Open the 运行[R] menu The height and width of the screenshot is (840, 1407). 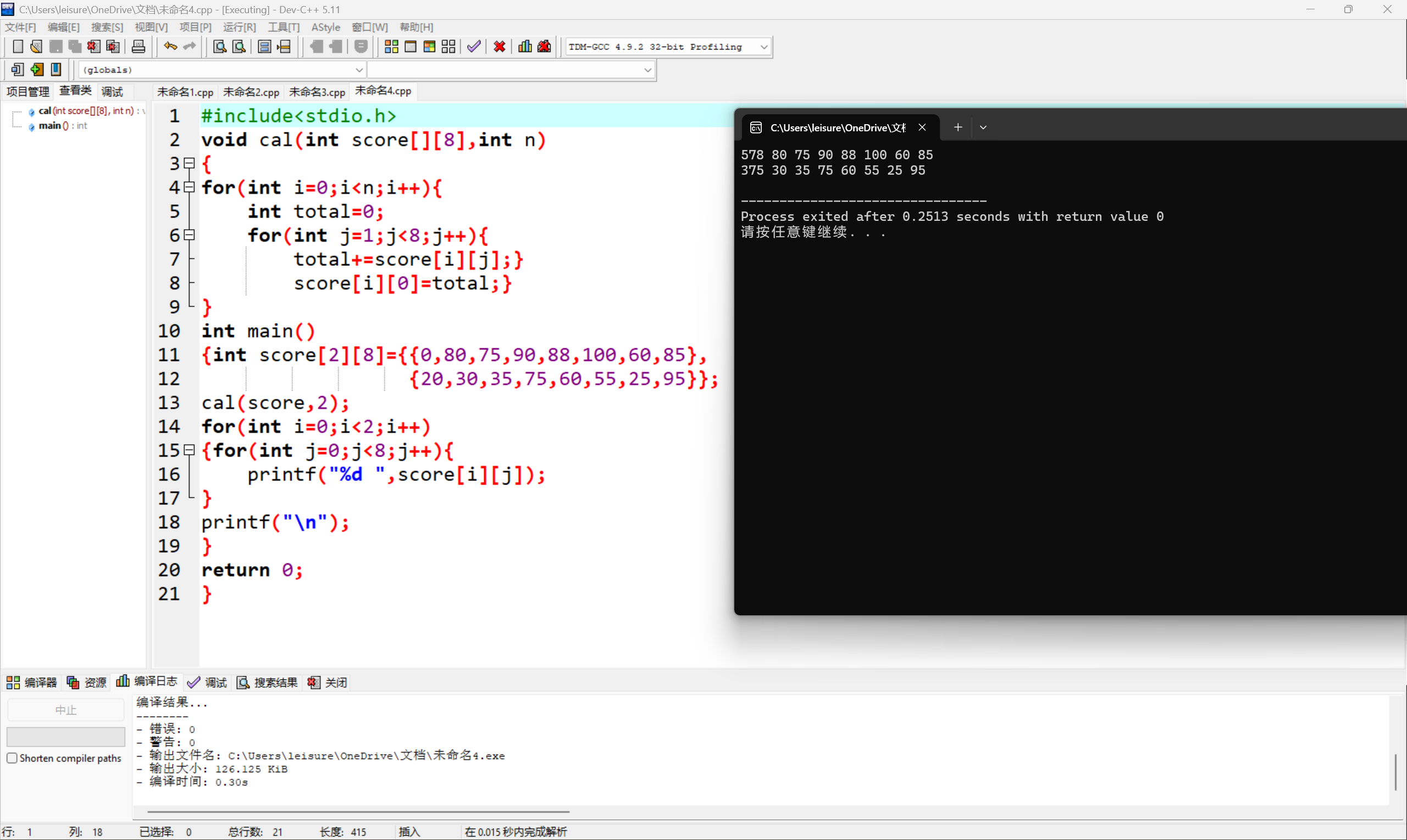239,26
